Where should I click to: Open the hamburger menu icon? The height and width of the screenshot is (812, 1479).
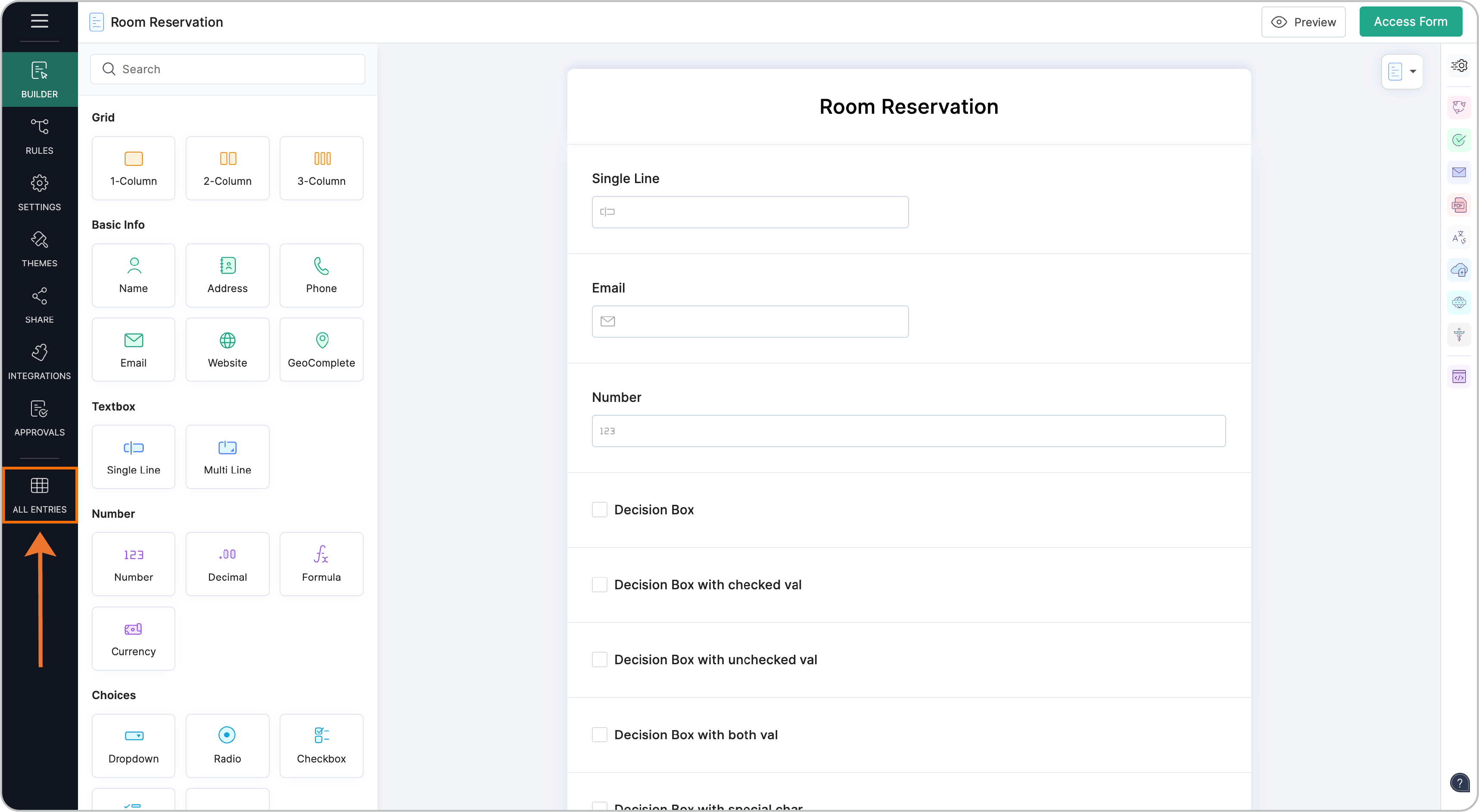tap(39, 21)
